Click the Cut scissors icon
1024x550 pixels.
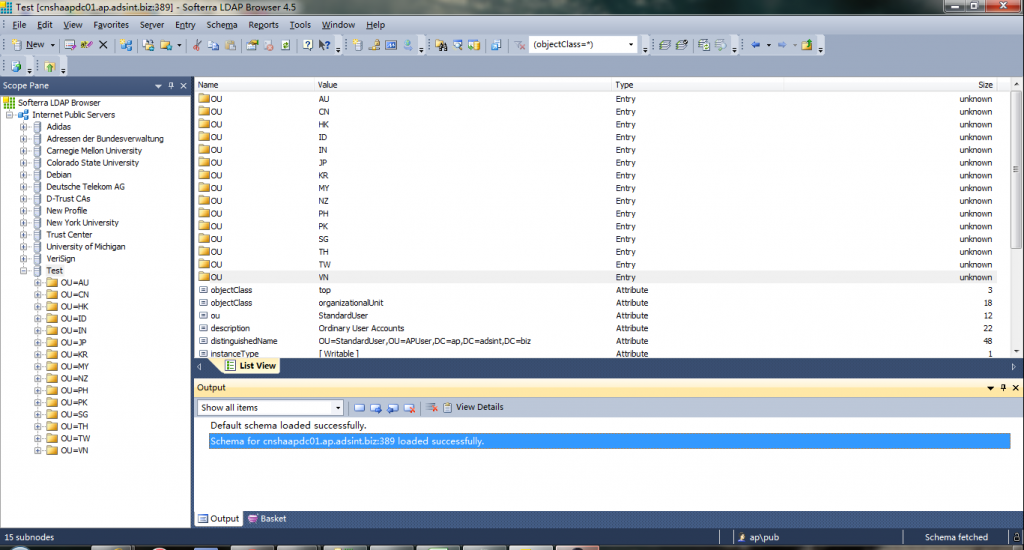point(198,45)
